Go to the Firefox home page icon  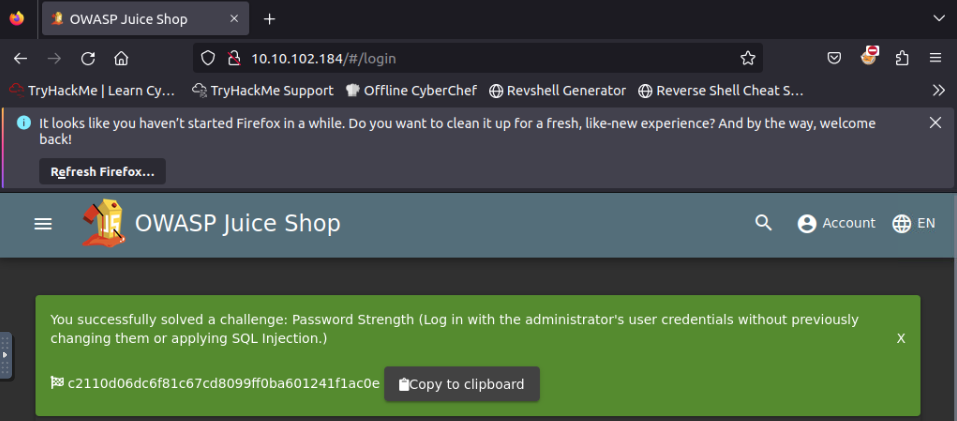(121, 58)
